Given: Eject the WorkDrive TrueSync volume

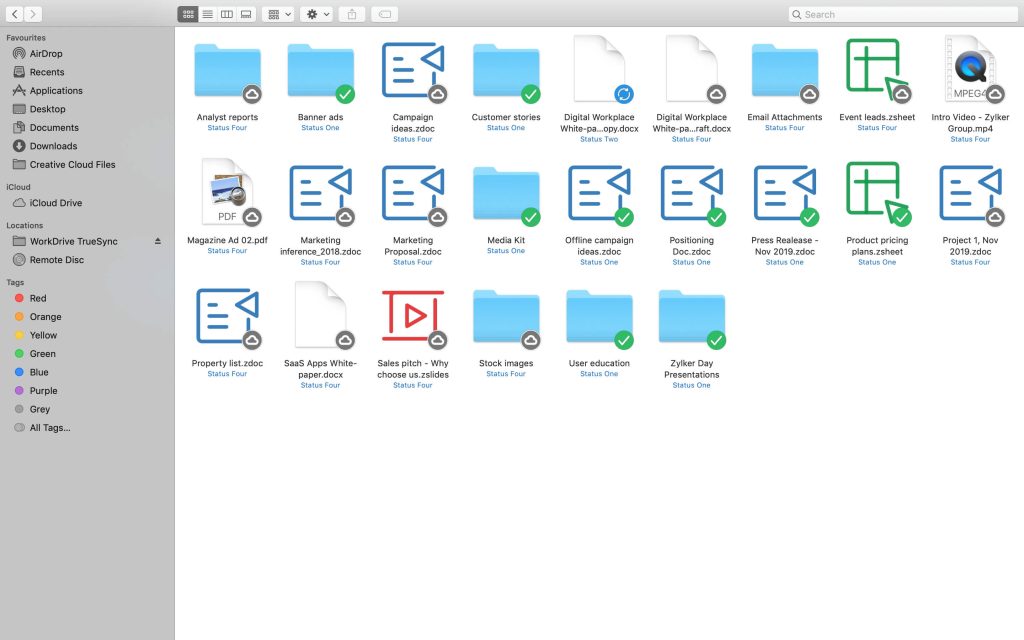Looking at the screenshot, I should (x=157, y=242).
